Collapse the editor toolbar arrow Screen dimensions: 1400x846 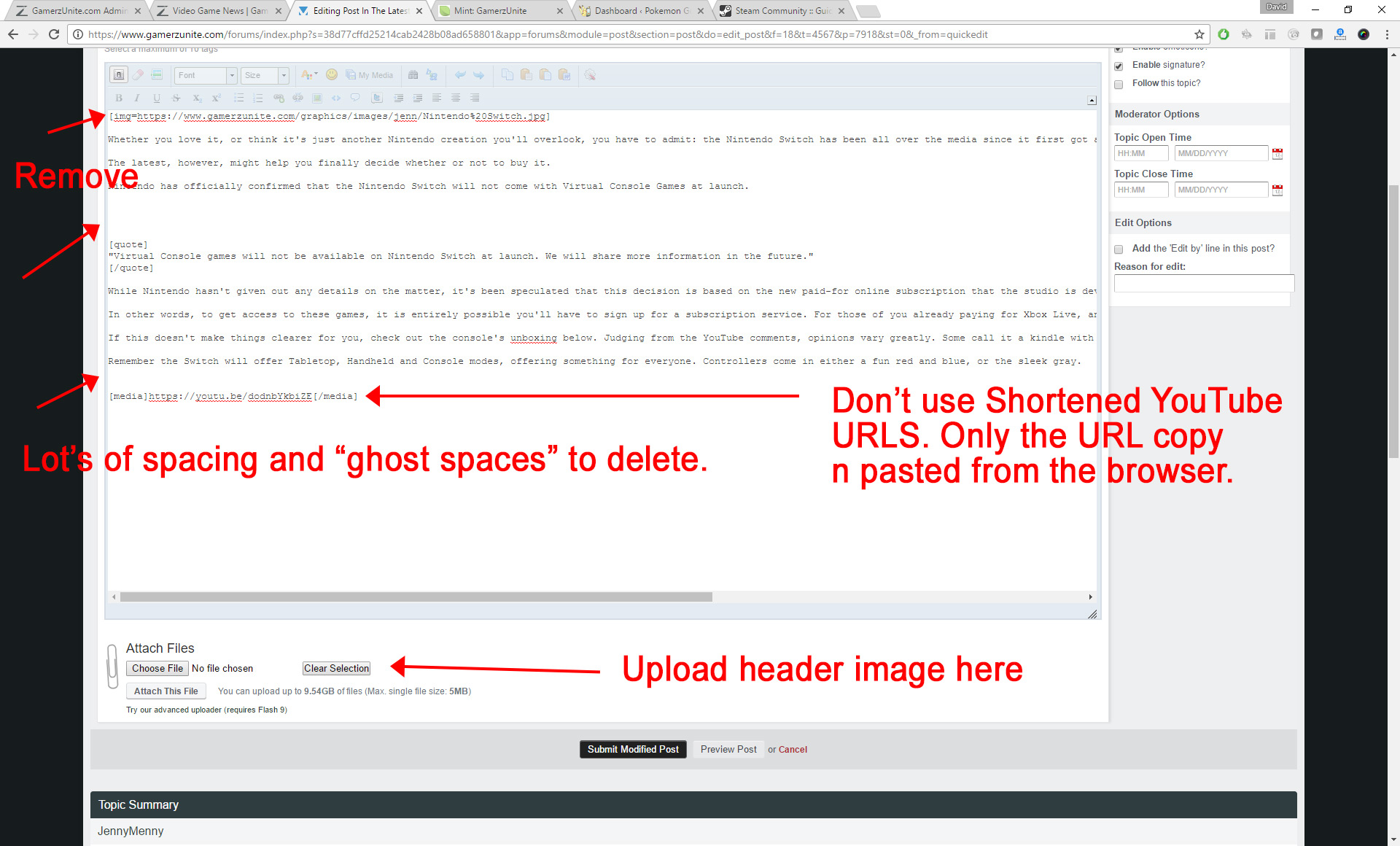point(1092,101)
